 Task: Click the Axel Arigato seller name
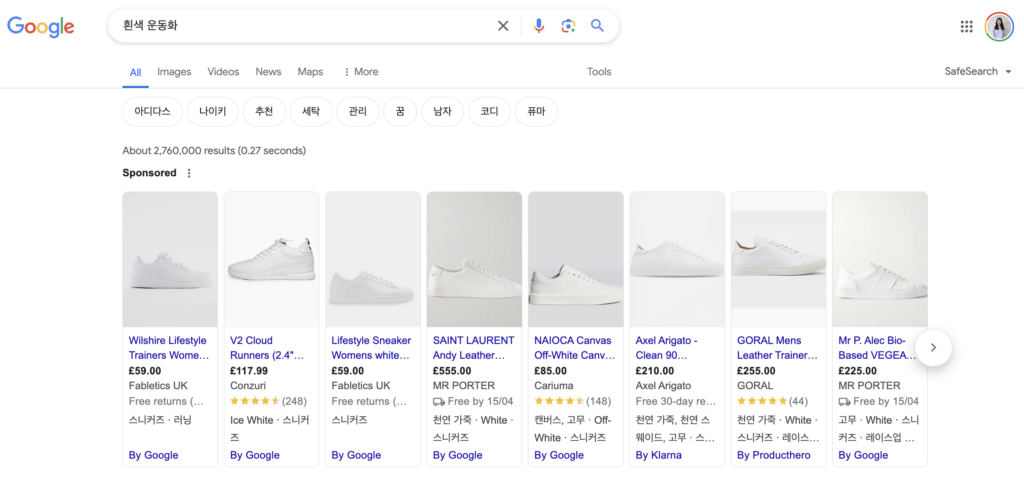664,386
